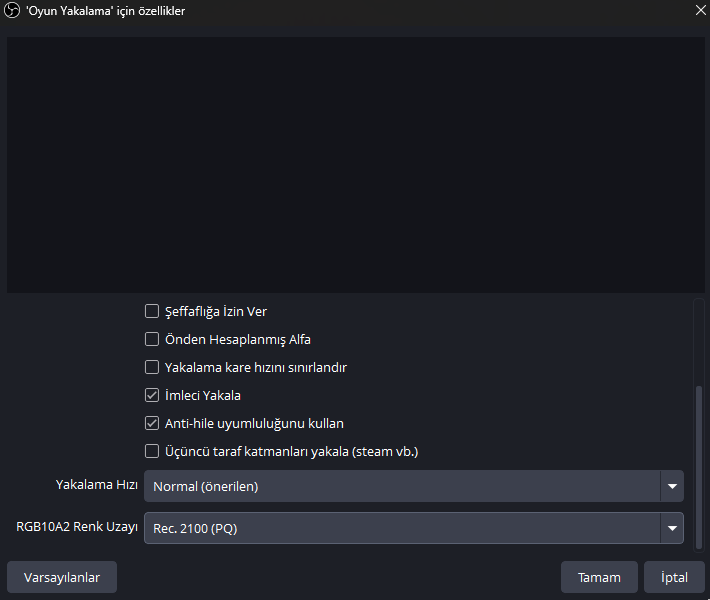Cancel with the İptal button
Viewport: 710px width, 600px height.
pyautogui.click(x=674, y=577)
